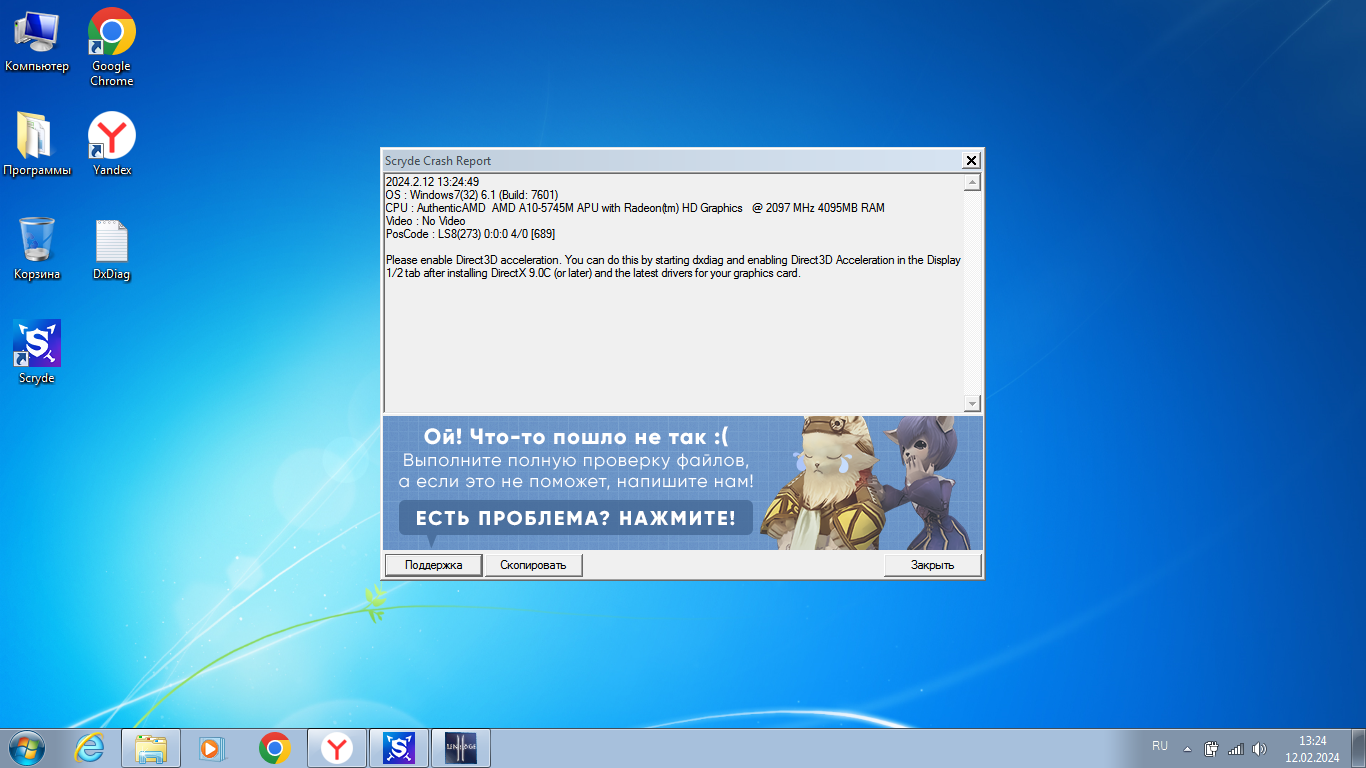The image size is (1366, 768).
Task: Show hidden system tray icons
Action: pyautogui.click(x=1187, y=748)
